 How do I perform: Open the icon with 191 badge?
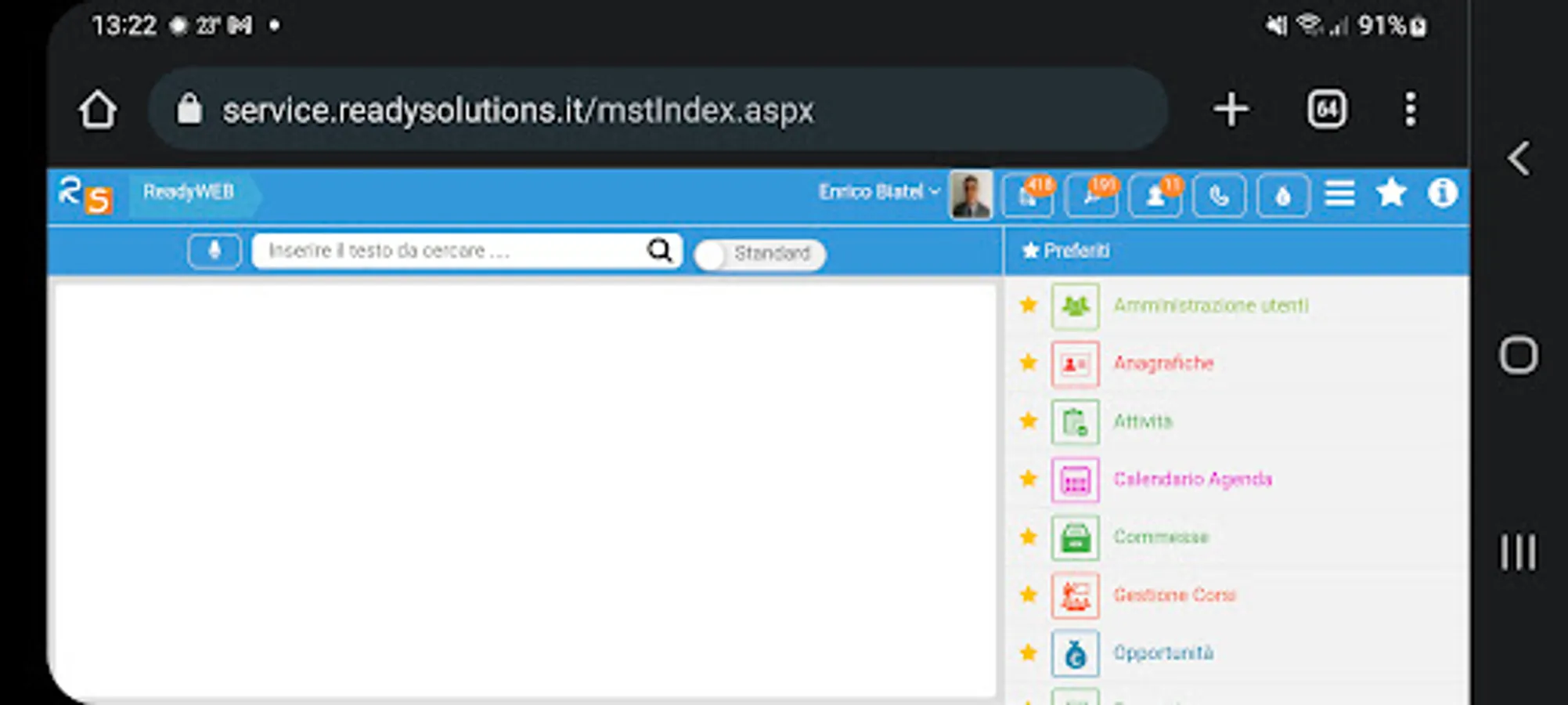[x=1092, y=194]
